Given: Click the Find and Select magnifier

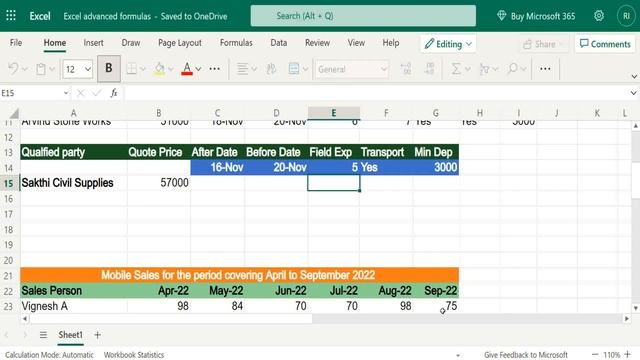Looking at the screenshot, I should 512,69.
